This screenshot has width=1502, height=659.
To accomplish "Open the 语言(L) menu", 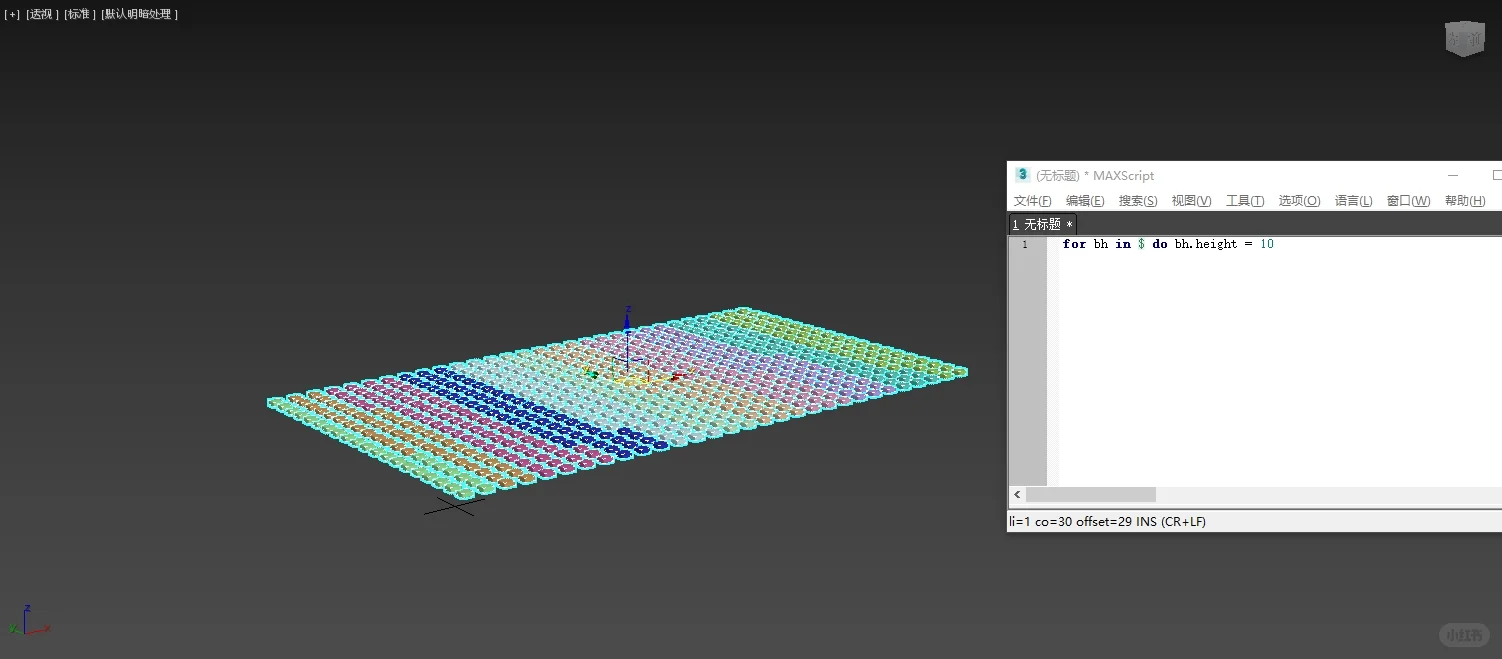I will coord(1353,200).
